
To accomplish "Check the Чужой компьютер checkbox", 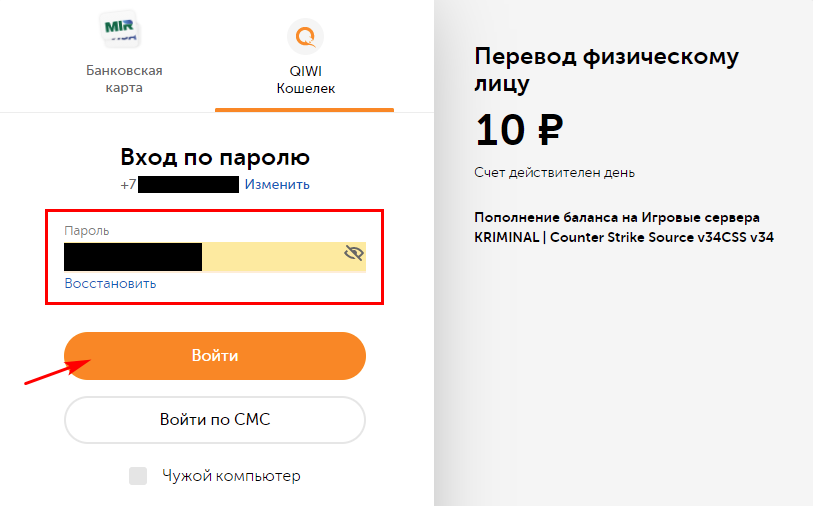I will pos(138,475).
